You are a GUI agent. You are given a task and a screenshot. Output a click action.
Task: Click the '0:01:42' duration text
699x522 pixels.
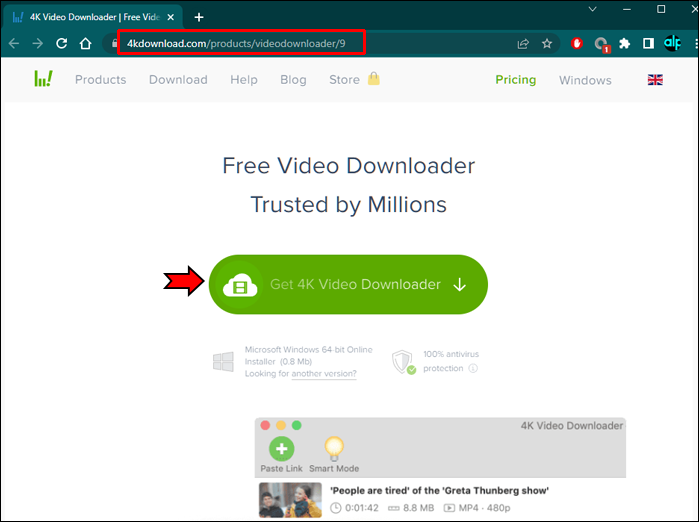(362, 508)
